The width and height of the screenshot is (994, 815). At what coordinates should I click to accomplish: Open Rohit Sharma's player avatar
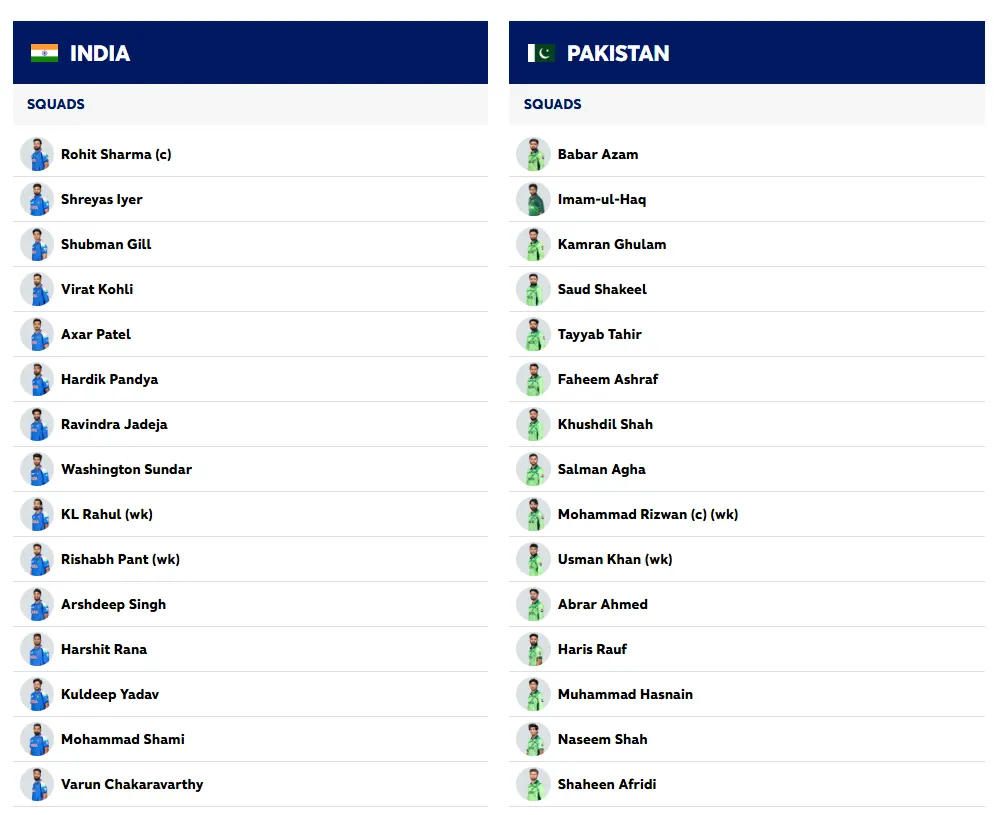coord(37,154)
